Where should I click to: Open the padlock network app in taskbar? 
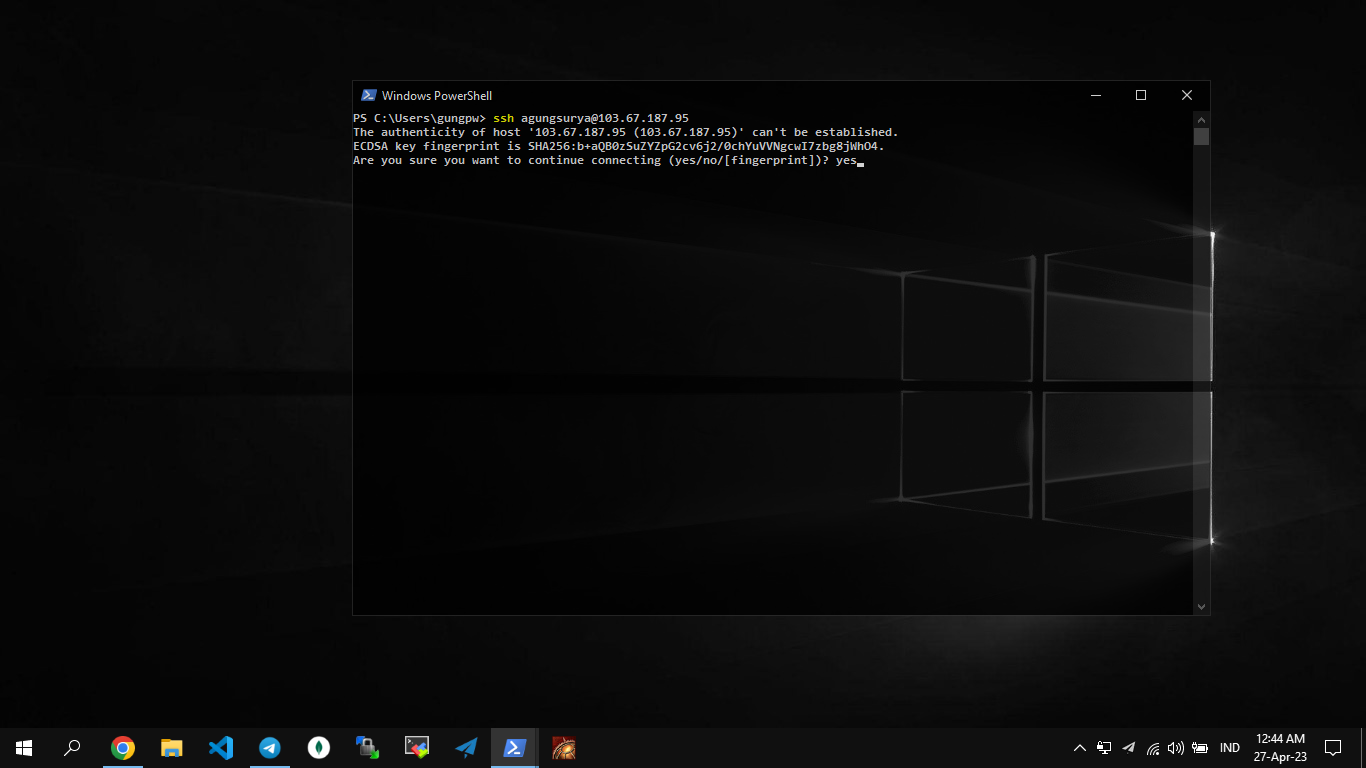point(368,747)
